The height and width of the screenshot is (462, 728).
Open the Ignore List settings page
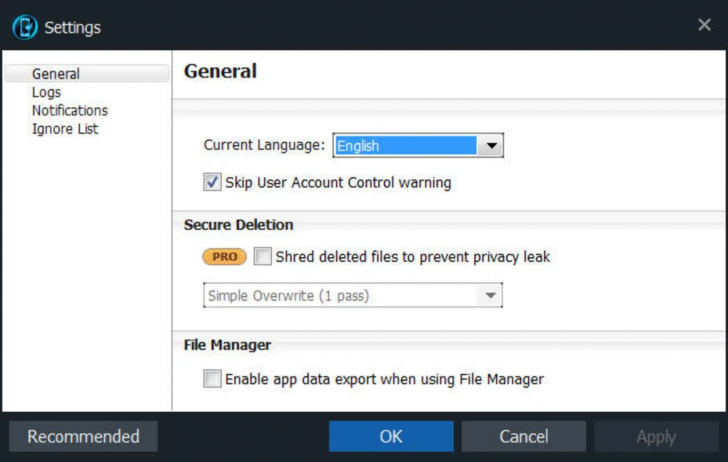point(65,129)
